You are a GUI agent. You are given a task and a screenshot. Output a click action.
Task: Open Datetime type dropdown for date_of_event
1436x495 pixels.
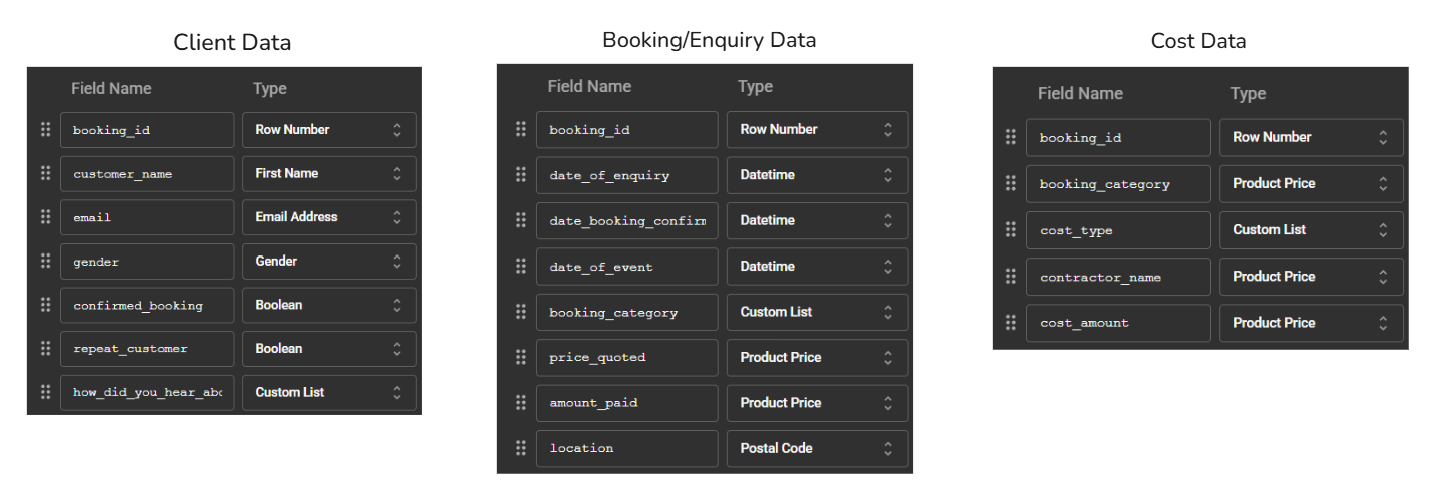(x=817, y=266)
